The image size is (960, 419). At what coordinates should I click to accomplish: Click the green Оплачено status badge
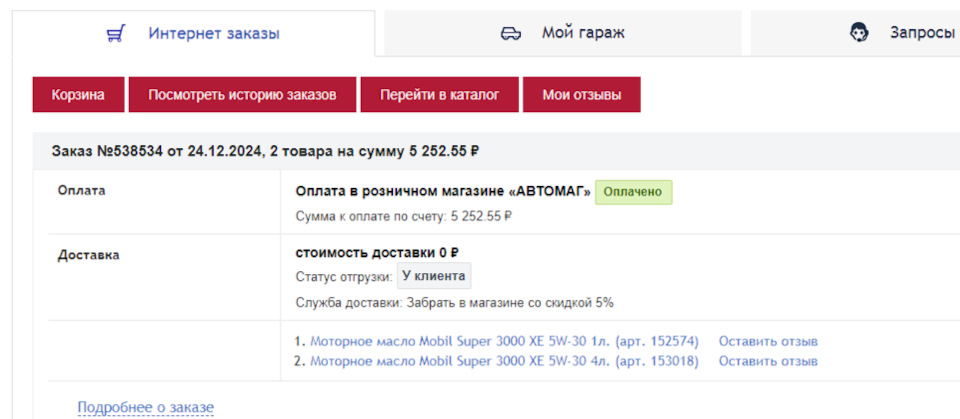(x=633, y=192)
